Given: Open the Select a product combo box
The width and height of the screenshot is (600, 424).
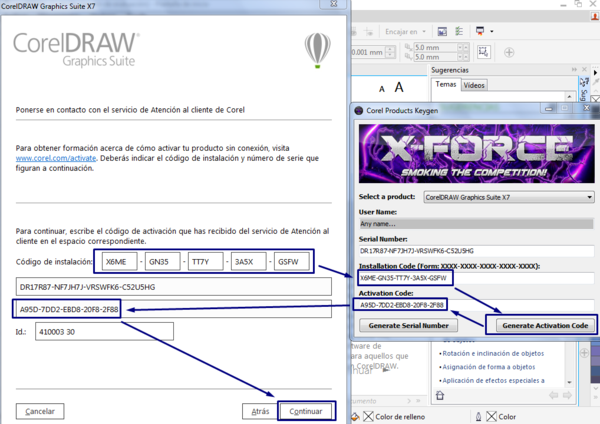Looking at the screenshot, I should (x=509, y=197).
